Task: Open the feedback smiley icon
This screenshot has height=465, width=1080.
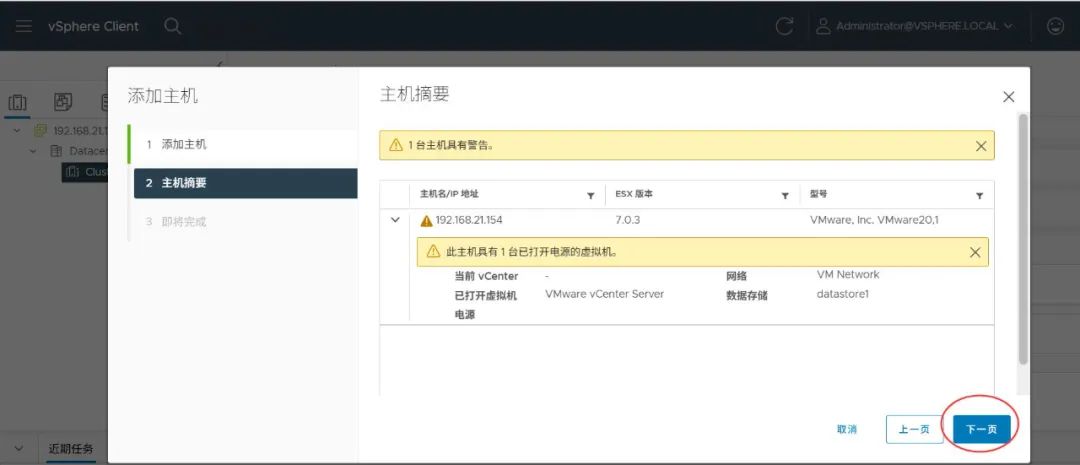Action: (x=1055, y=26)
